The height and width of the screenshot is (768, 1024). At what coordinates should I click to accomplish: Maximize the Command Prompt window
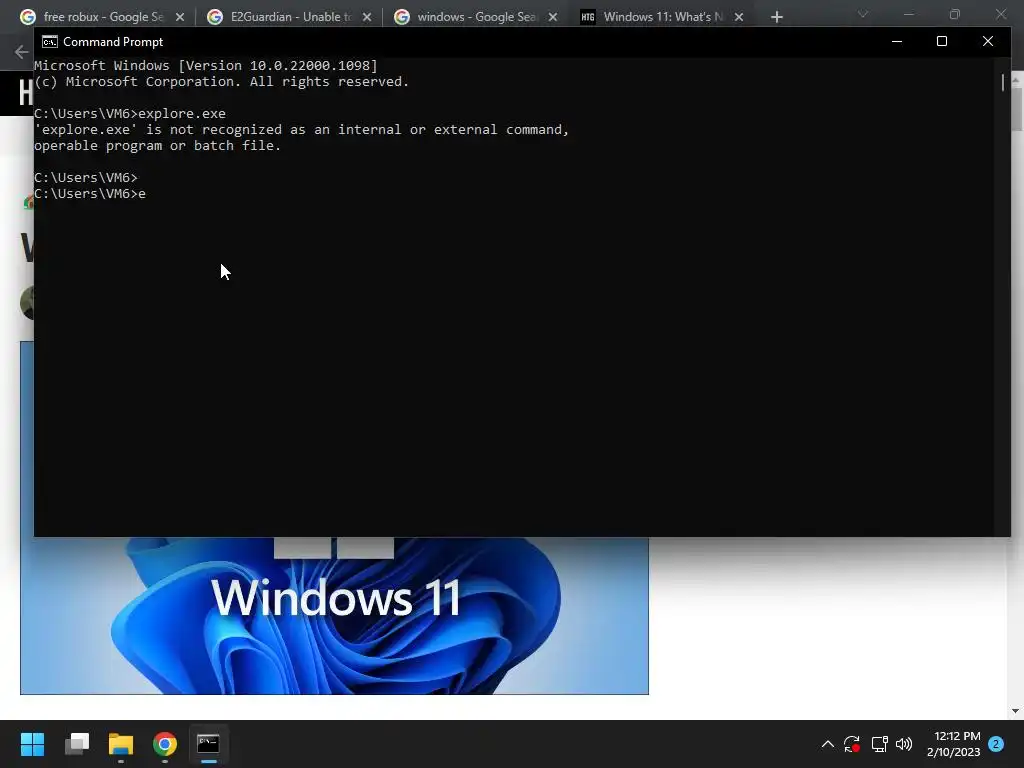(x=942, y=41)
